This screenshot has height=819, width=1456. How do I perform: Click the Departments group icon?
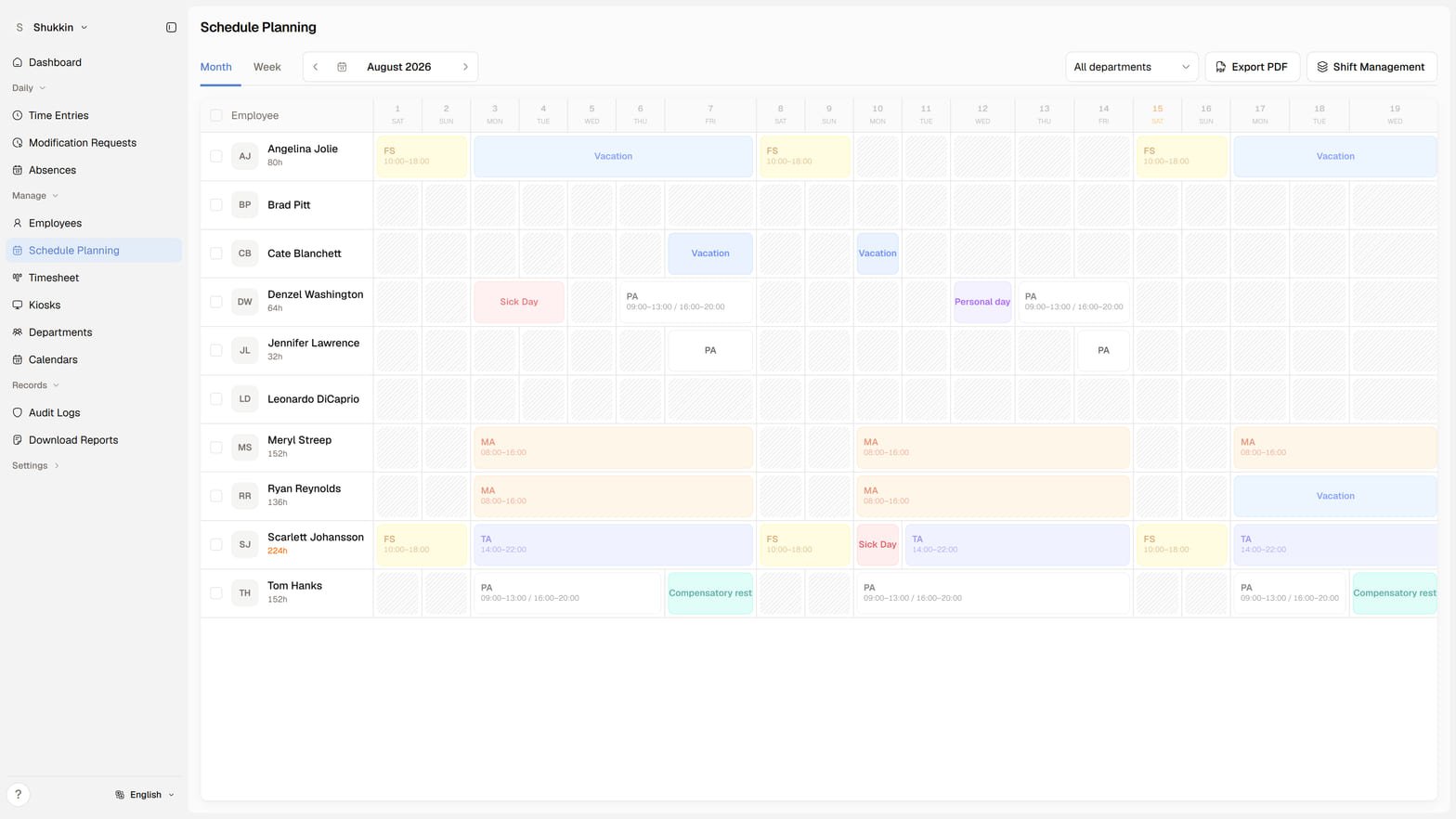(x=18, y=332)
